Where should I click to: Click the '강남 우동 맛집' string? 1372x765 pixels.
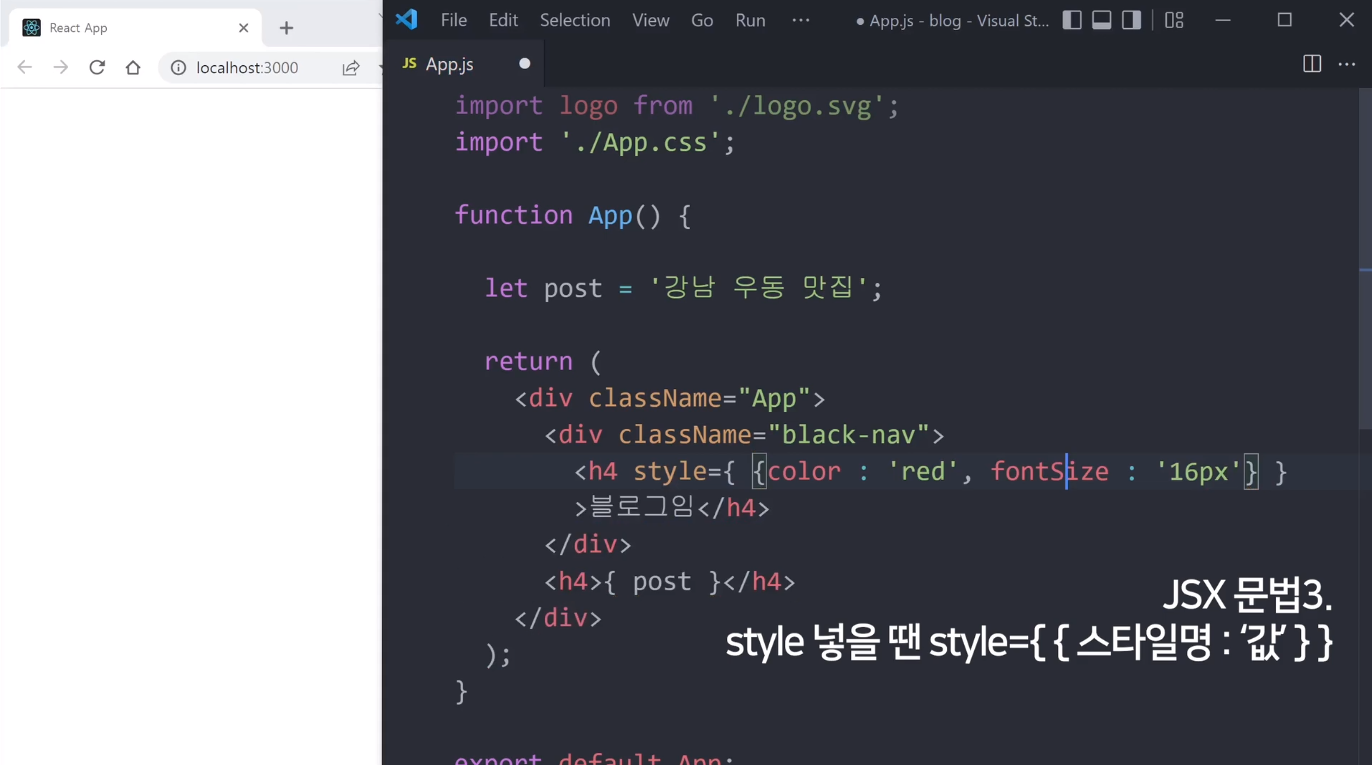[760, 288]
